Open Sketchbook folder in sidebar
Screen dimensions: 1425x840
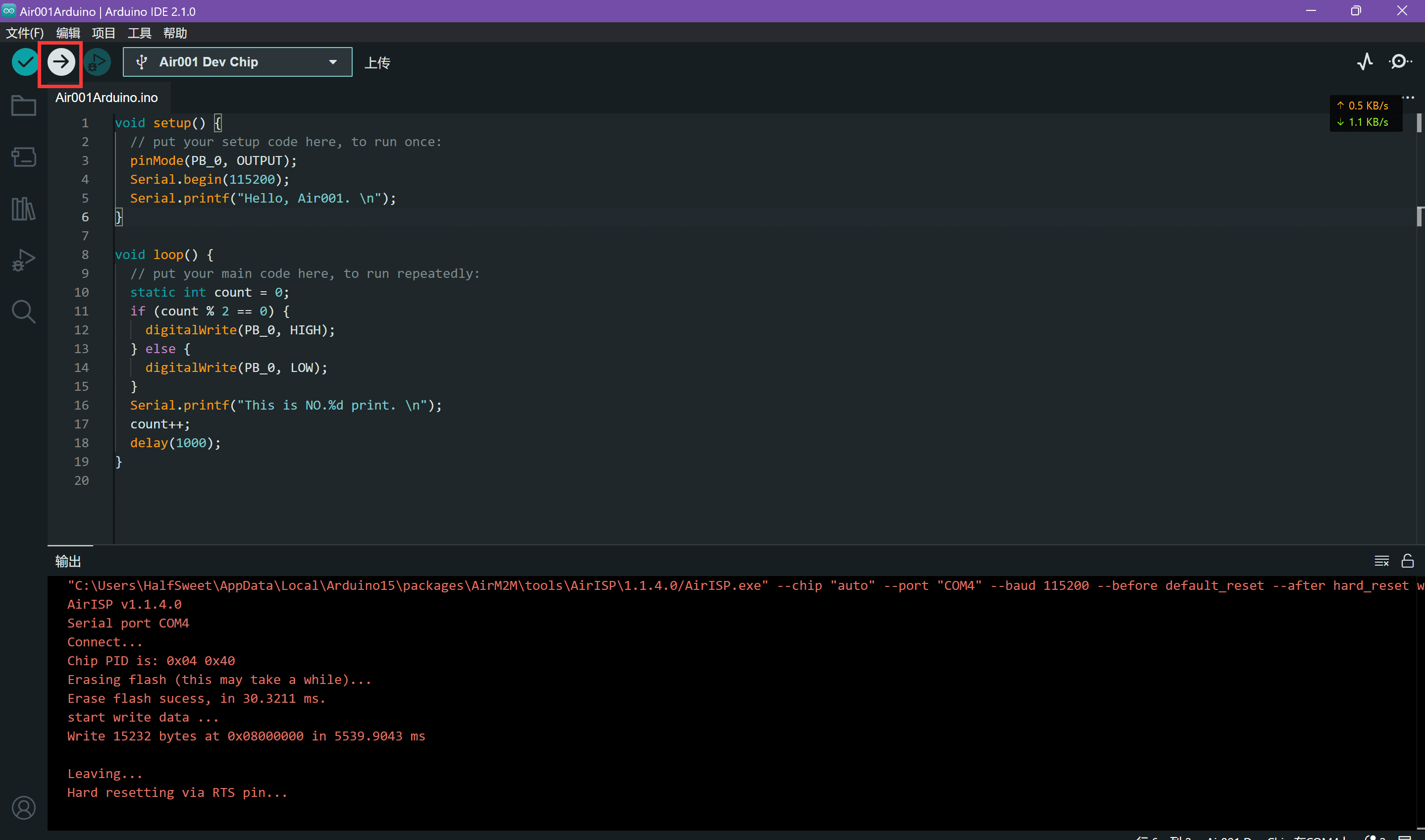pos(24,106)
